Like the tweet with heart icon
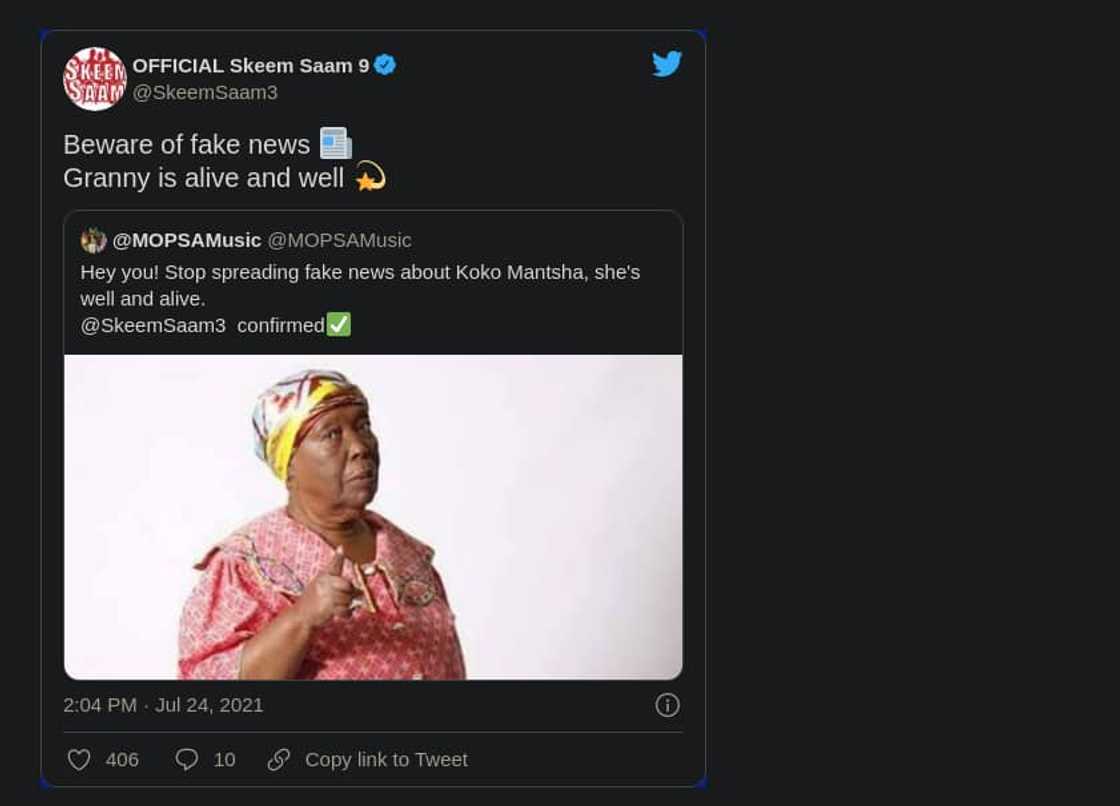The width and height of the screenshot is (1120, 806). coord(79,760)
